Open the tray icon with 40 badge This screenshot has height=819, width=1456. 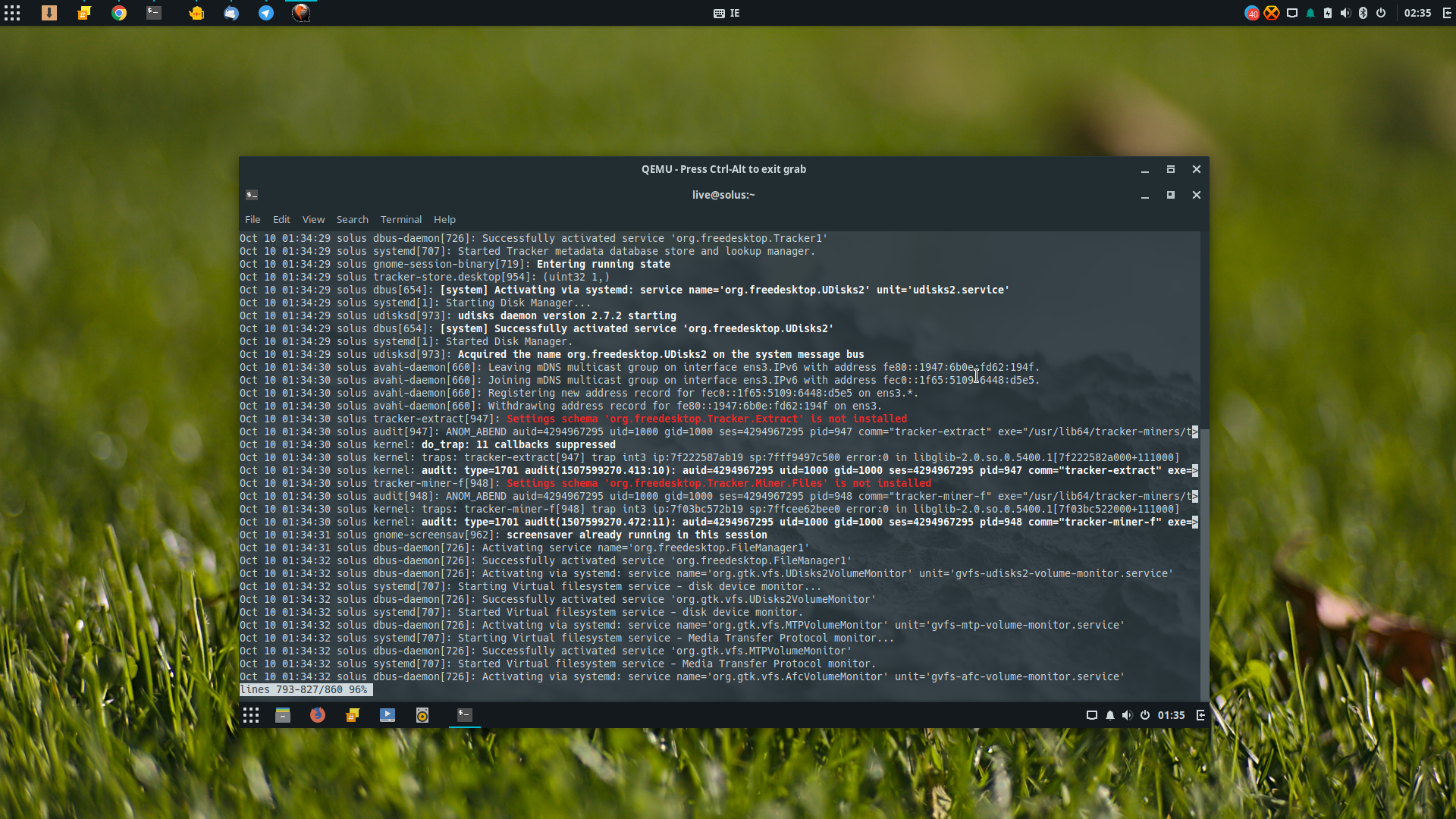1252,13
